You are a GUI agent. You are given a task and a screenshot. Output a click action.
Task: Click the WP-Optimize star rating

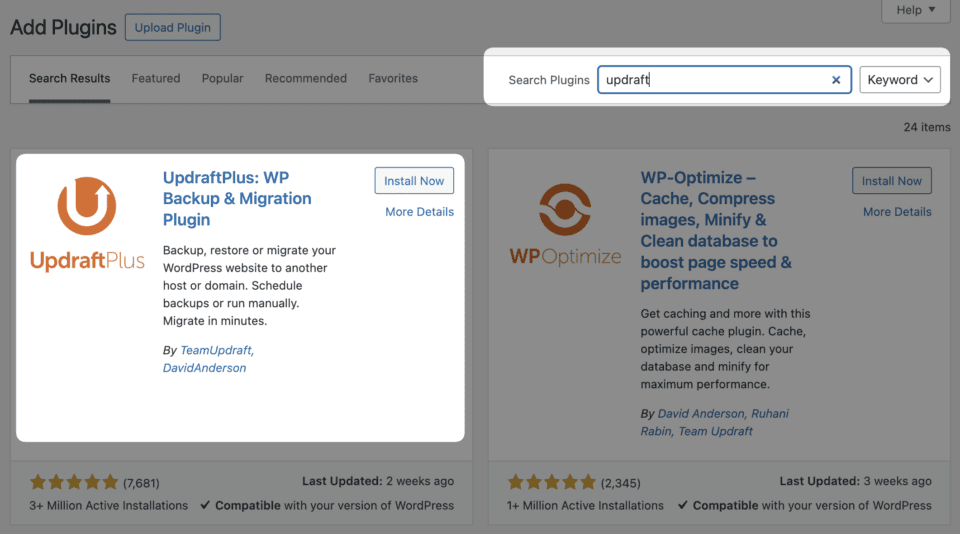pos(552,482)
